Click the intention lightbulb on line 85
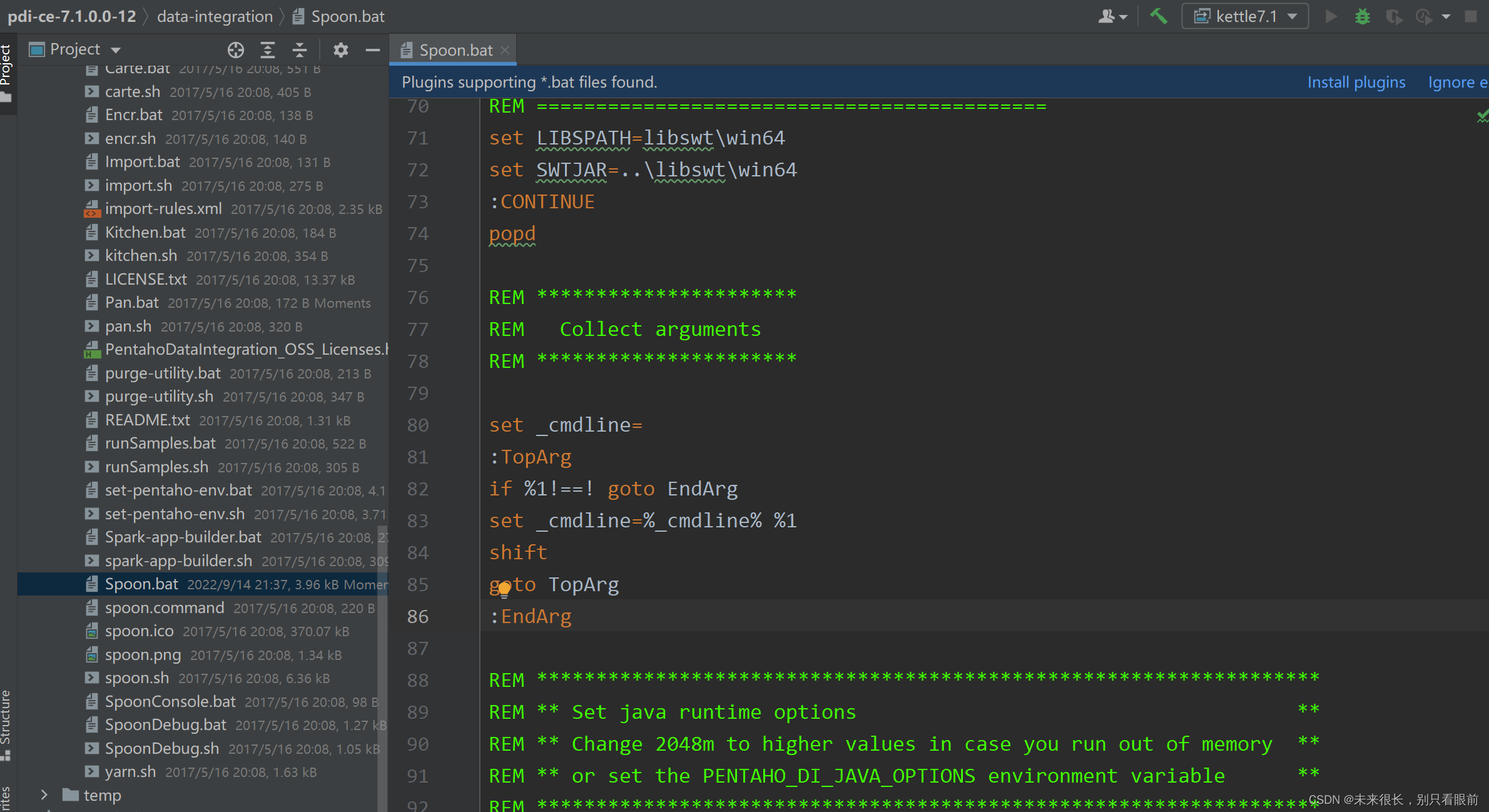The width and height of the screenshot is (1489, 812). click(504, 588)
